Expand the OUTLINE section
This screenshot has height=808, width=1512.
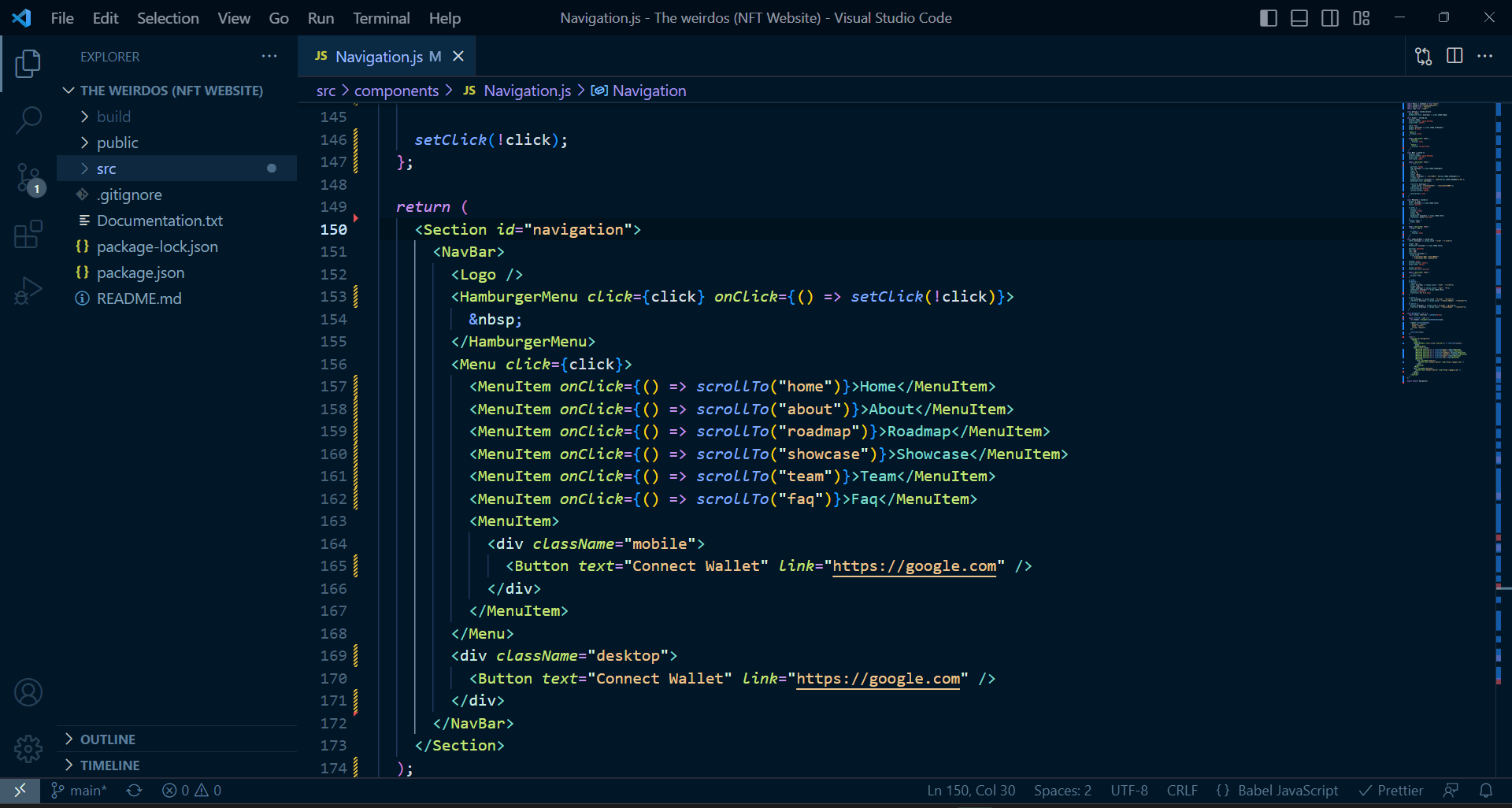coord(108,739)
